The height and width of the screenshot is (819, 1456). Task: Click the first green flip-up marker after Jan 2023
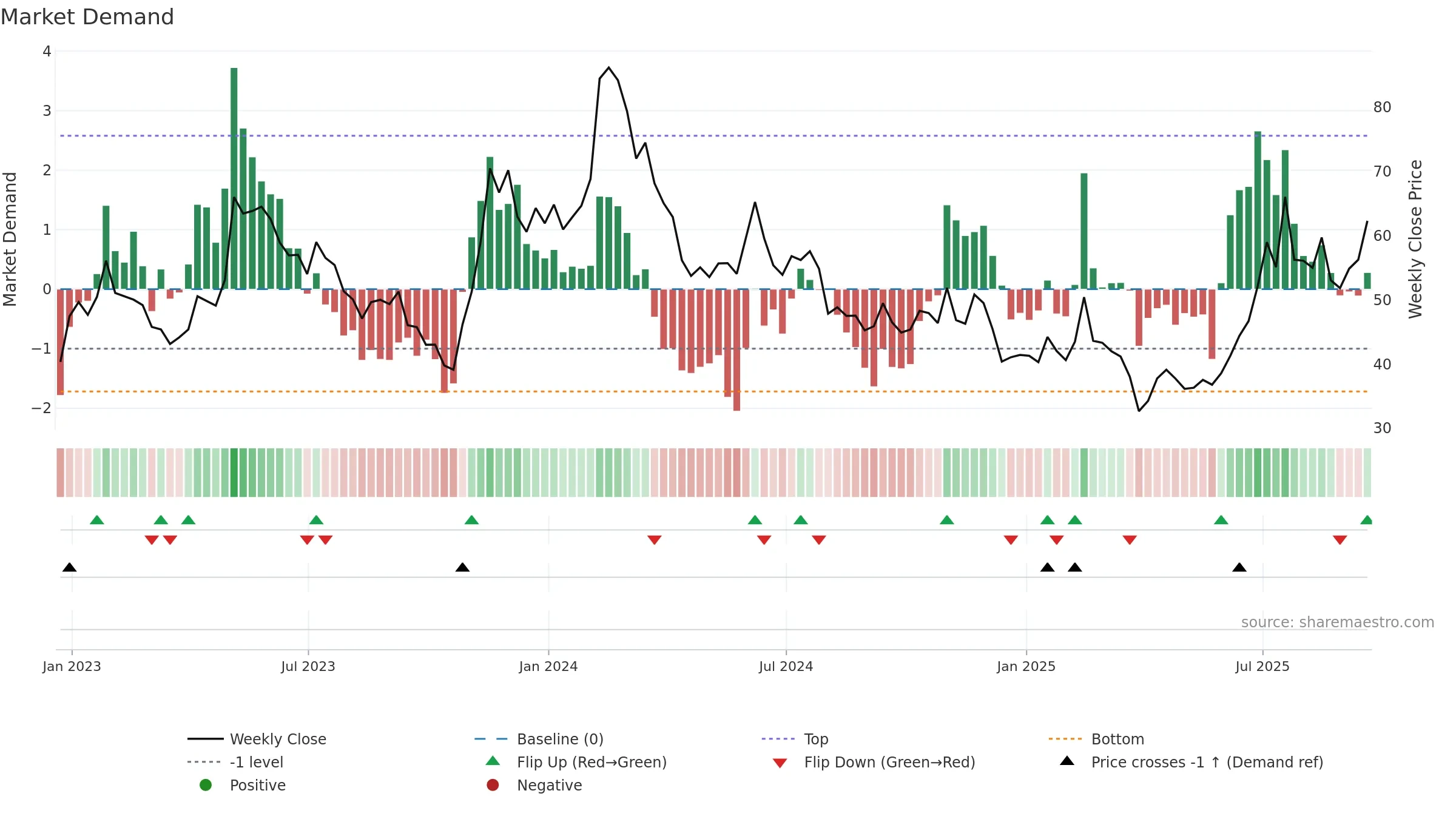click(x=97, y=520)
